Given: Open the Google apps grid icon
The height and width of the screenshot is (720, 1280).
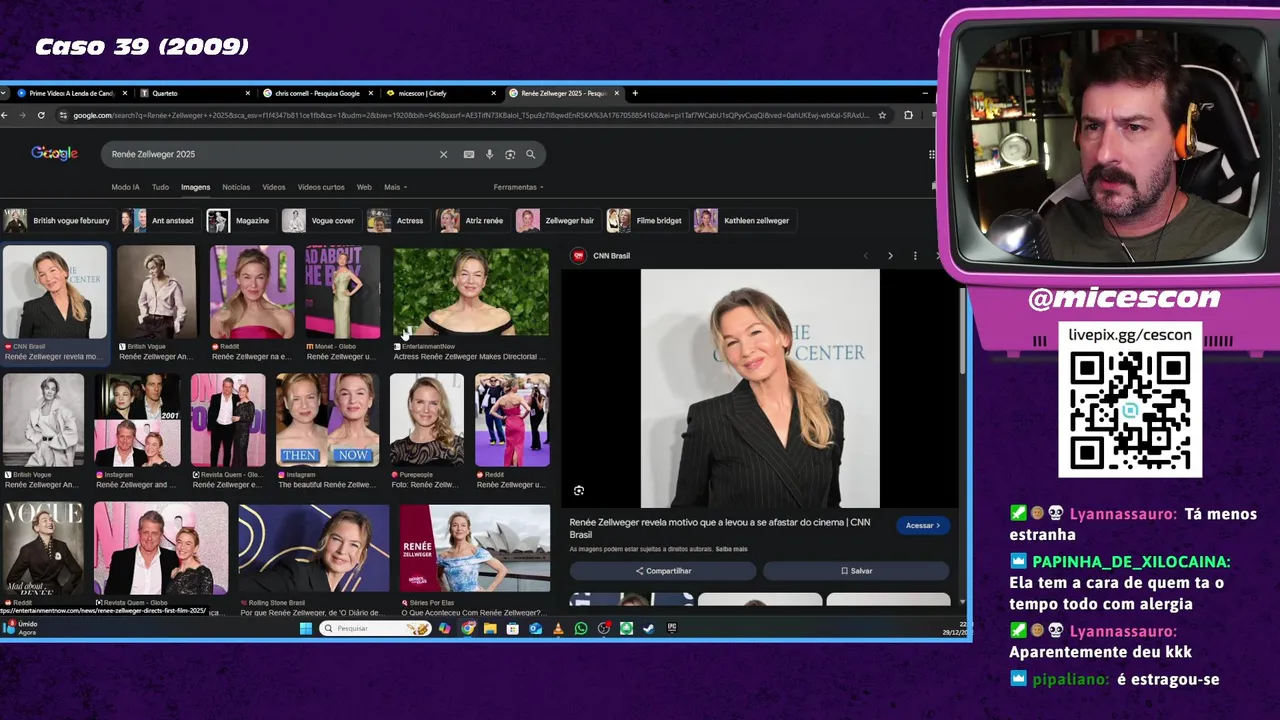Looking at the screenshot, I should tap(932, 154).
